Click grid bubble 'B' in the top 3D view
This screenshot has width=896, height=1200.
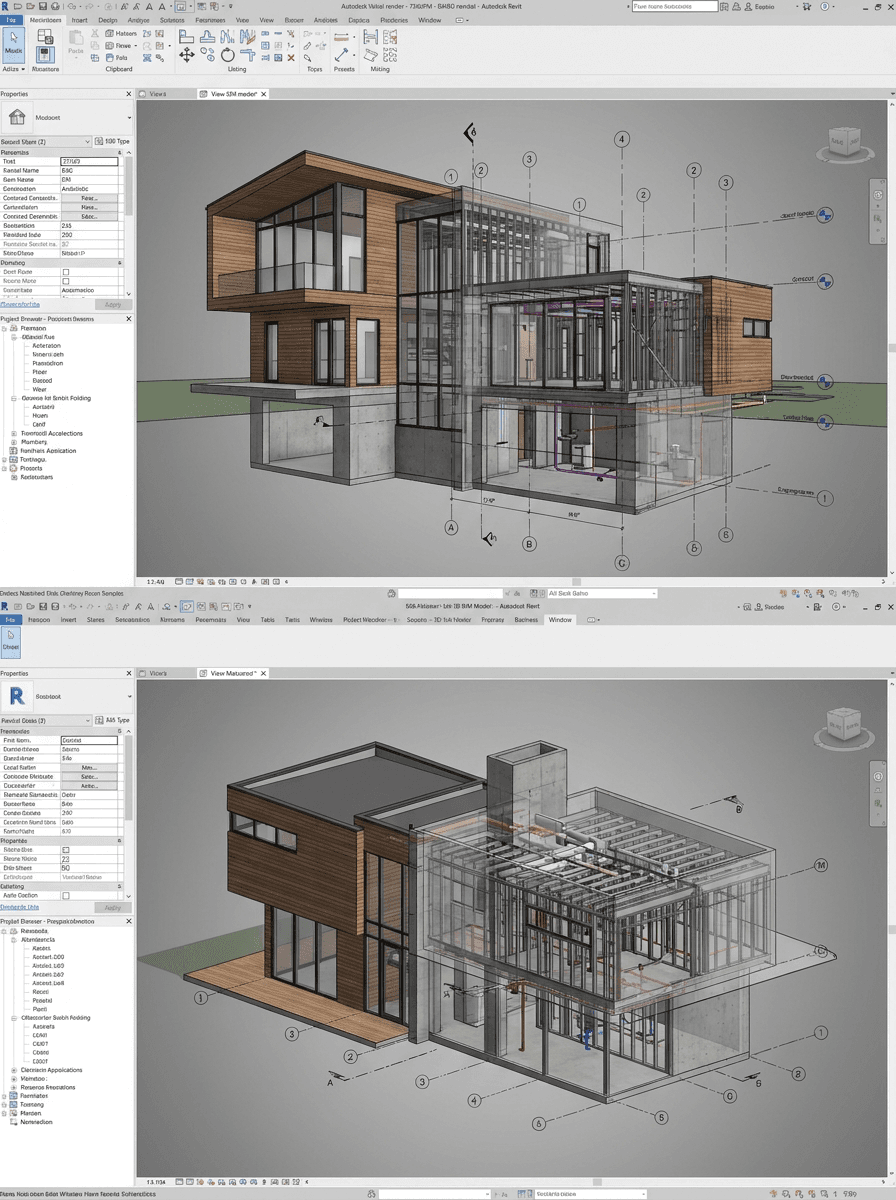pos(530,544)
